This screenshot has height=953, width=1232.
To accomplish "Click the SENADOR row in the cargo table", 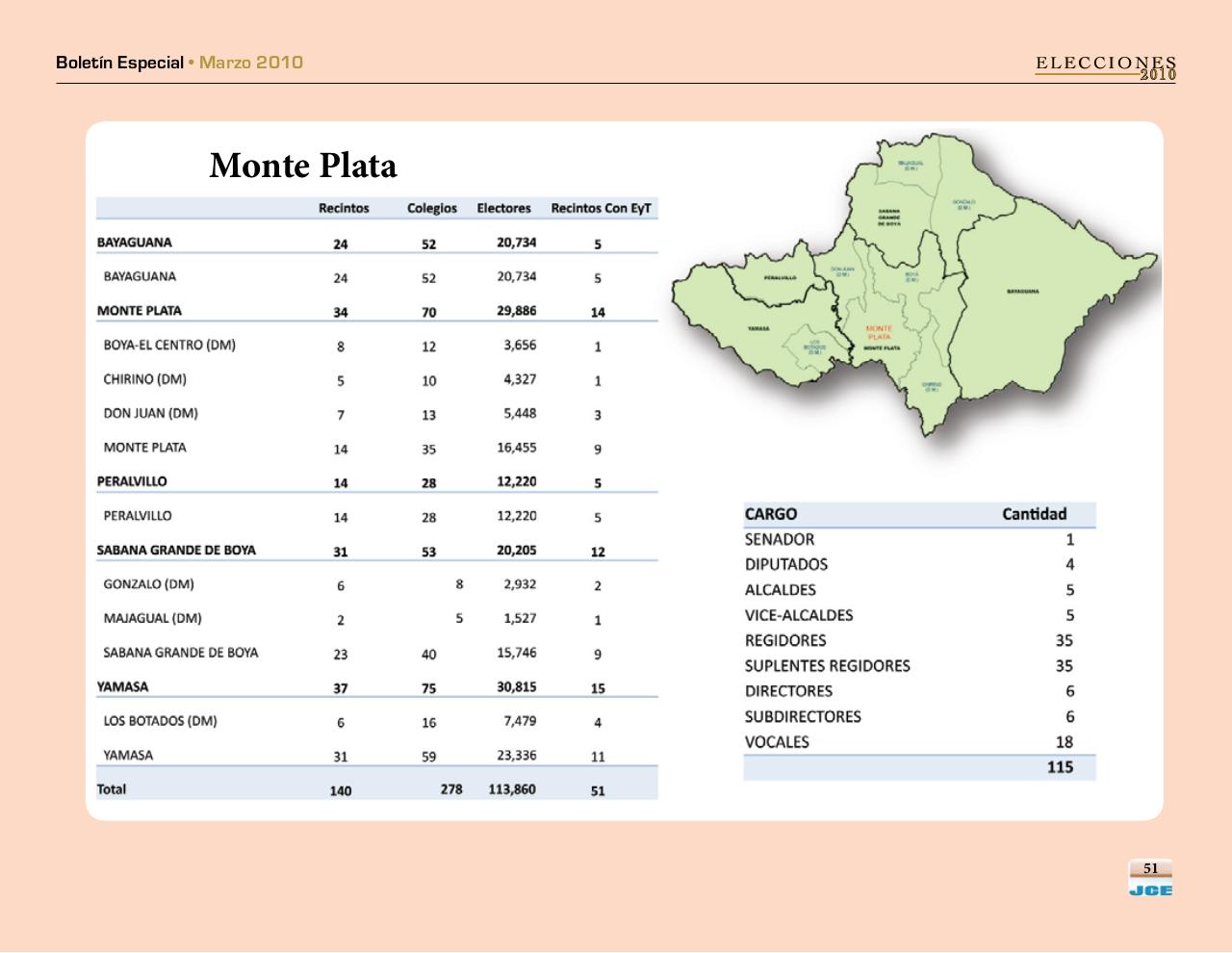I will (780, 540).
